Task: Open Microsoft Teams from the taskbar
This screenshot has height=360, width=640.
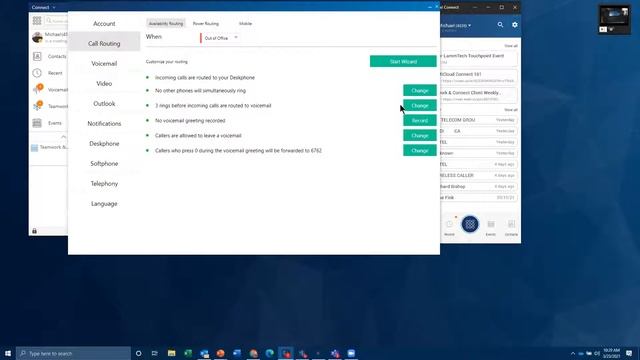Action: click(335, 353)
